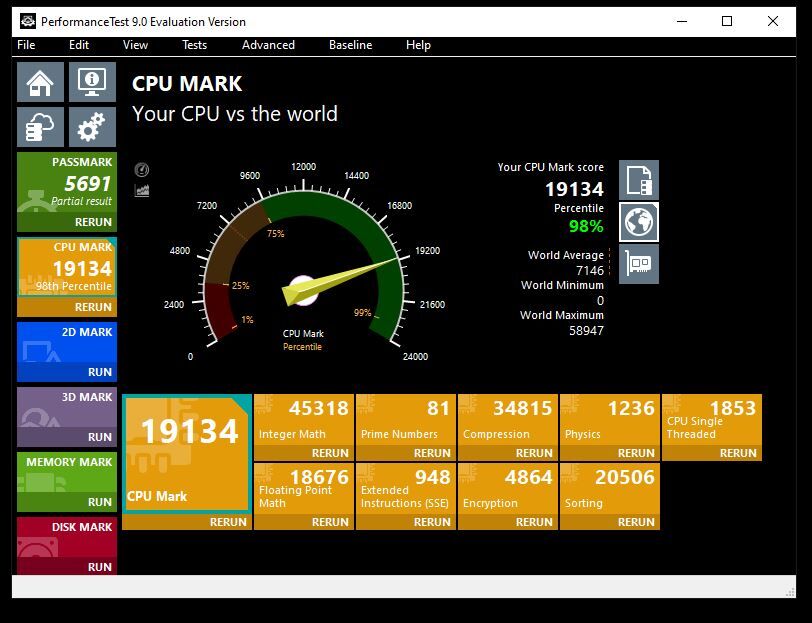Viewport: 812px width, 623px height.
Task: Open the File menu
Action: (x=26, y=45)
